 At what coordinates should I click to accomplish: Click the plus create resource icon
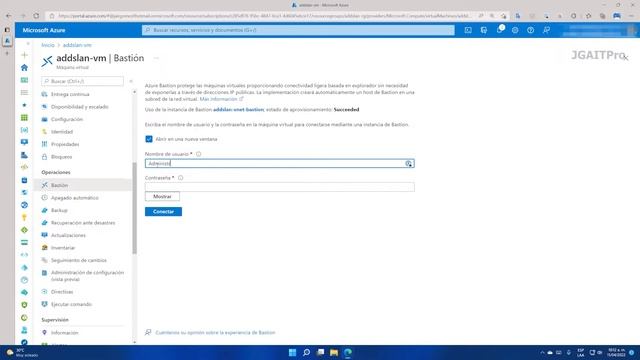[x=24, y=55]
